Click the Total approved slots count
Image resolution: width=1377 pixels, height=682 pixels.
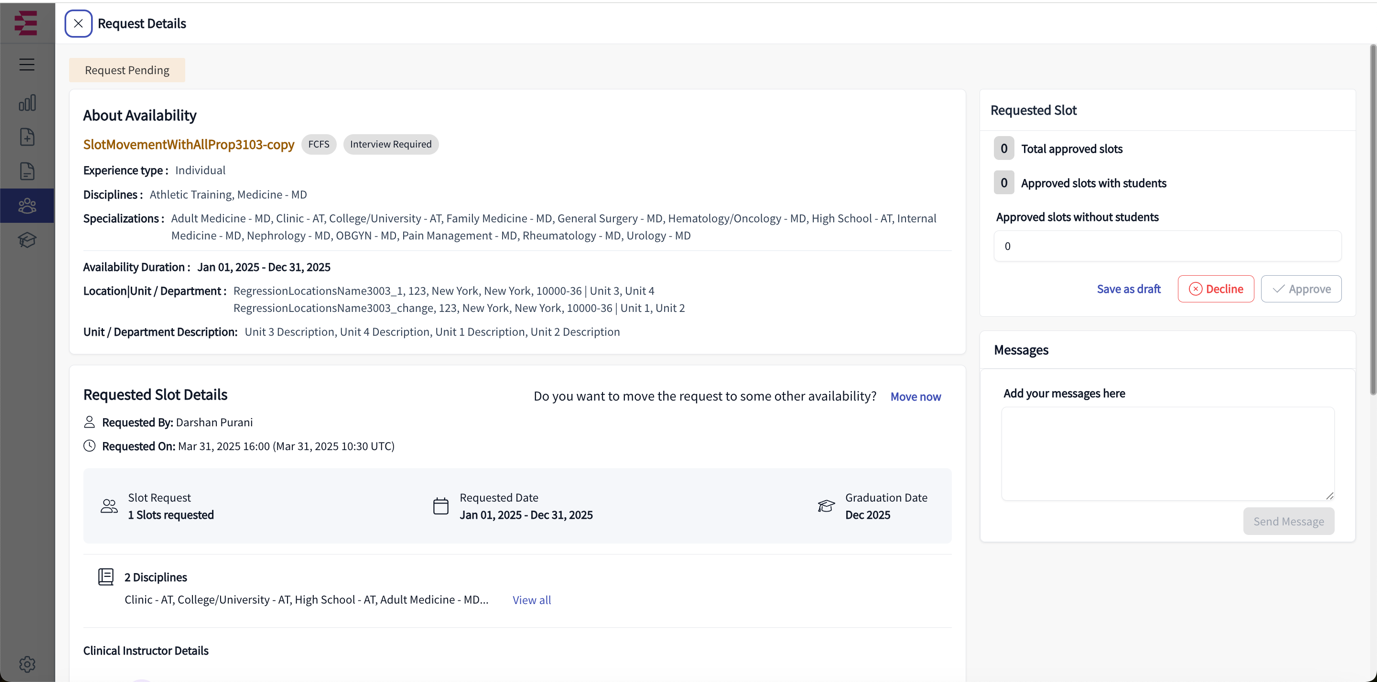pyautogui.click(x=1004, y=148)
